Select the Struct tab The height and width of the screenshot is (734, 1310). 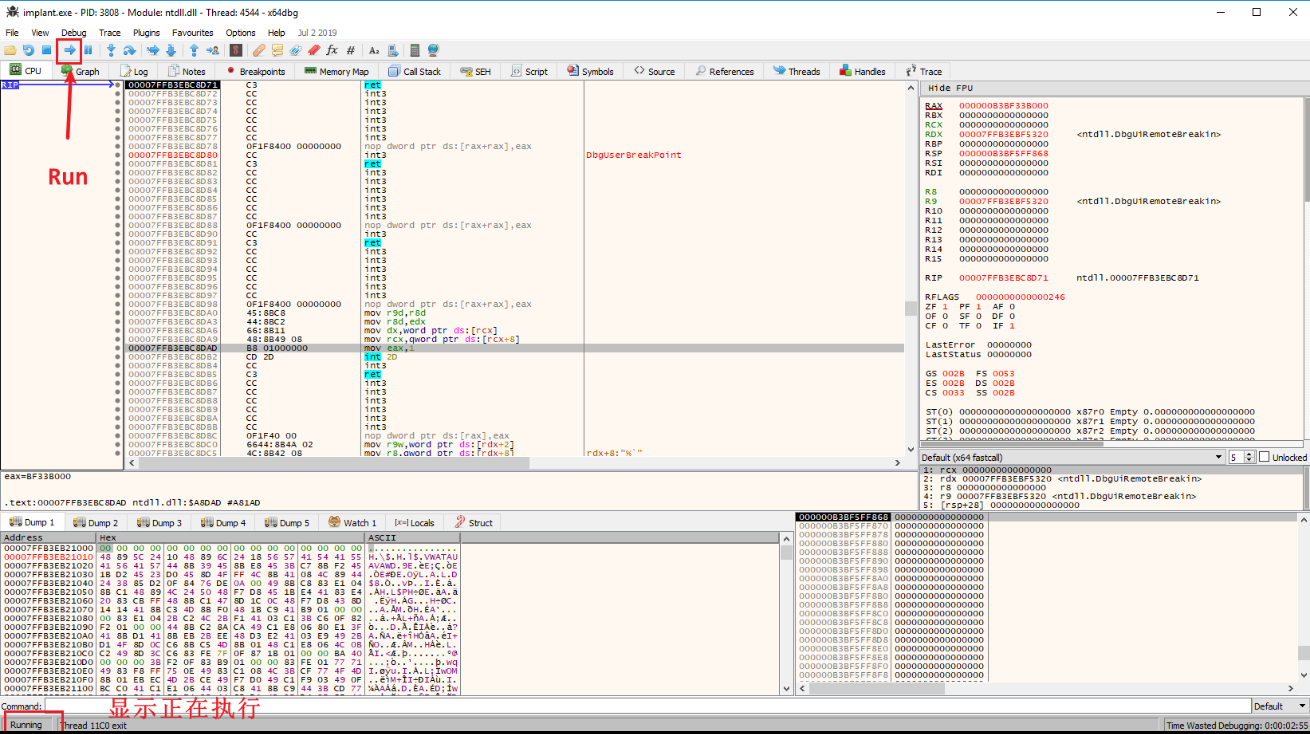(473, 522)
